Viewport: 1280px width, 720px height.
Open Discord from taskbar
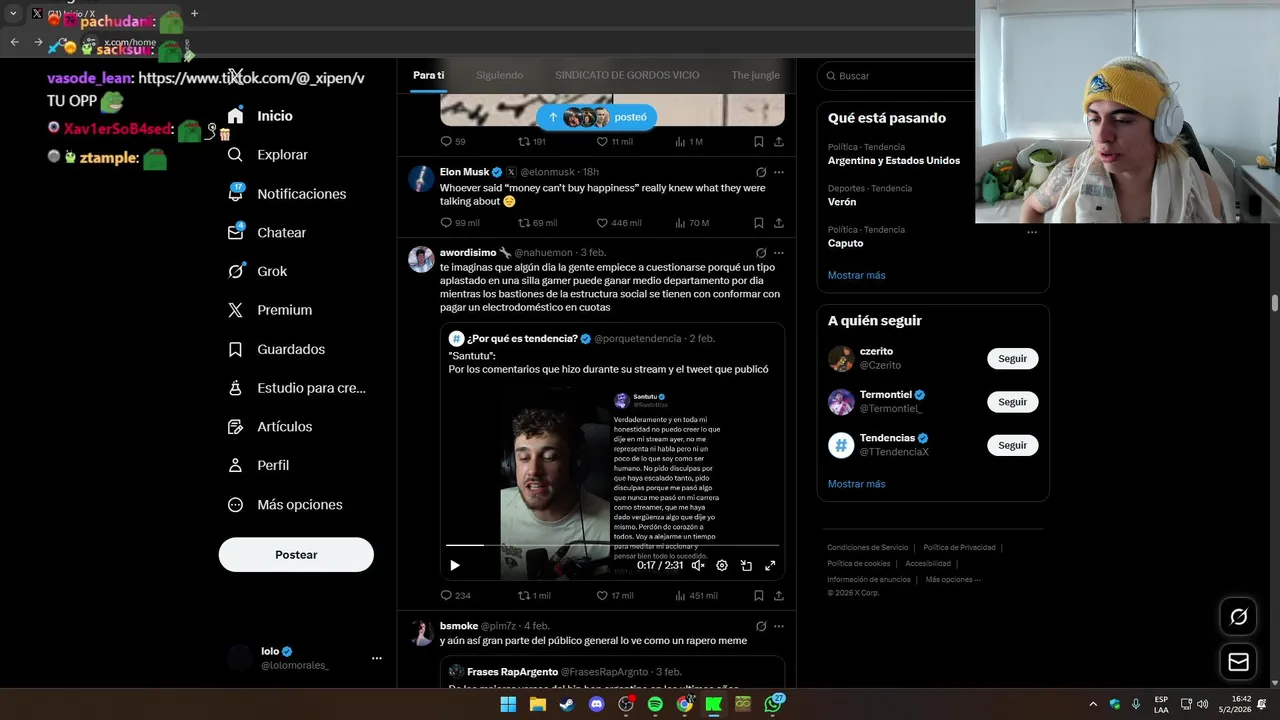tap(597, 704)
